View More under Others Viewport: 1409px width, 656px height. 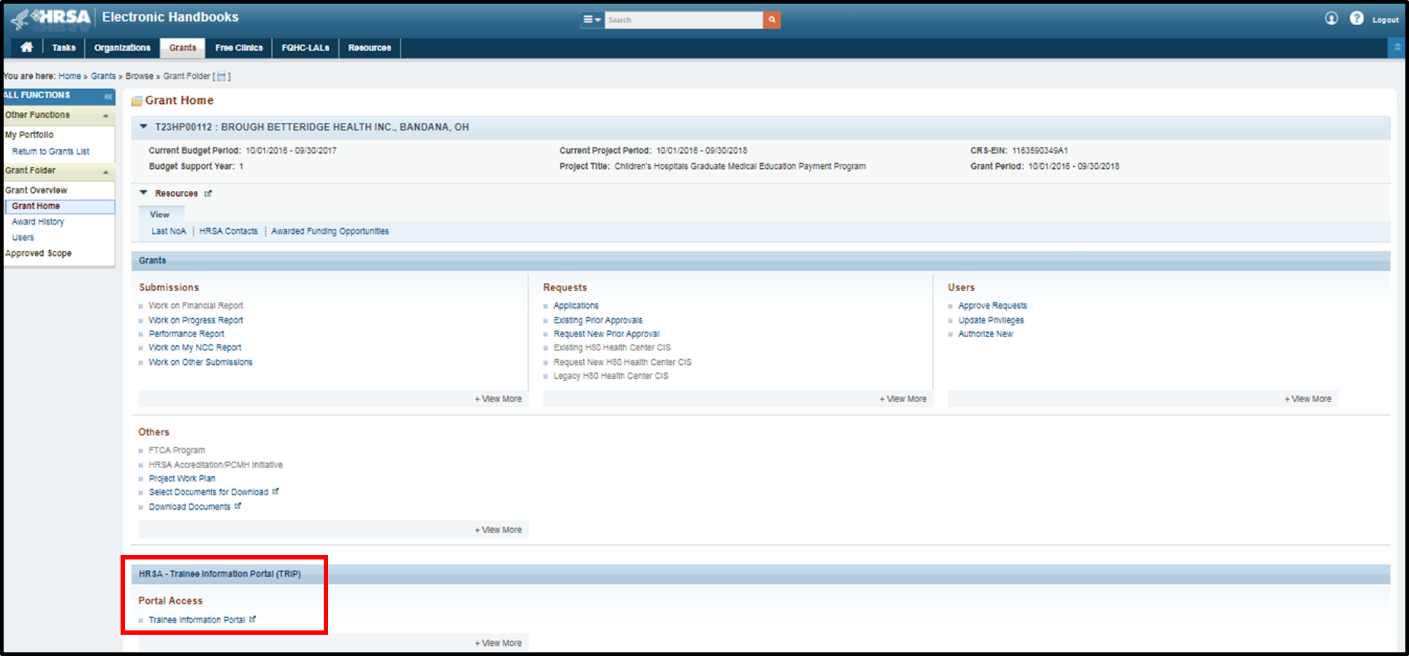click(498, 530)
